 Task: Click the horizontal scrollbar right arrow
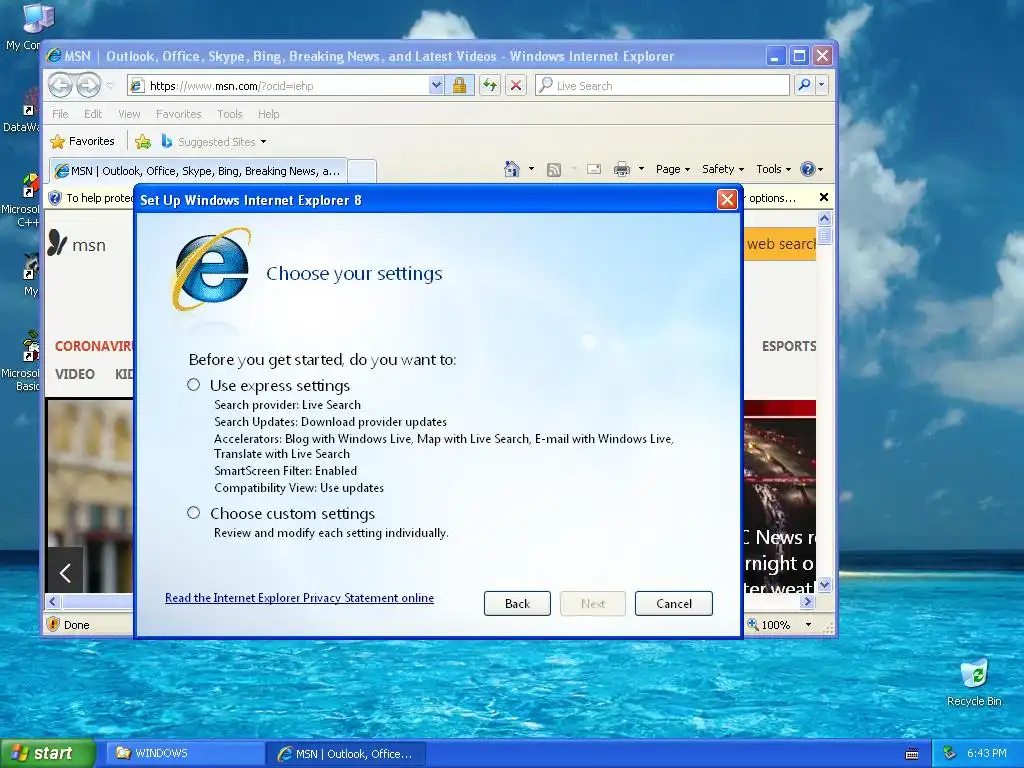[808, 601]
